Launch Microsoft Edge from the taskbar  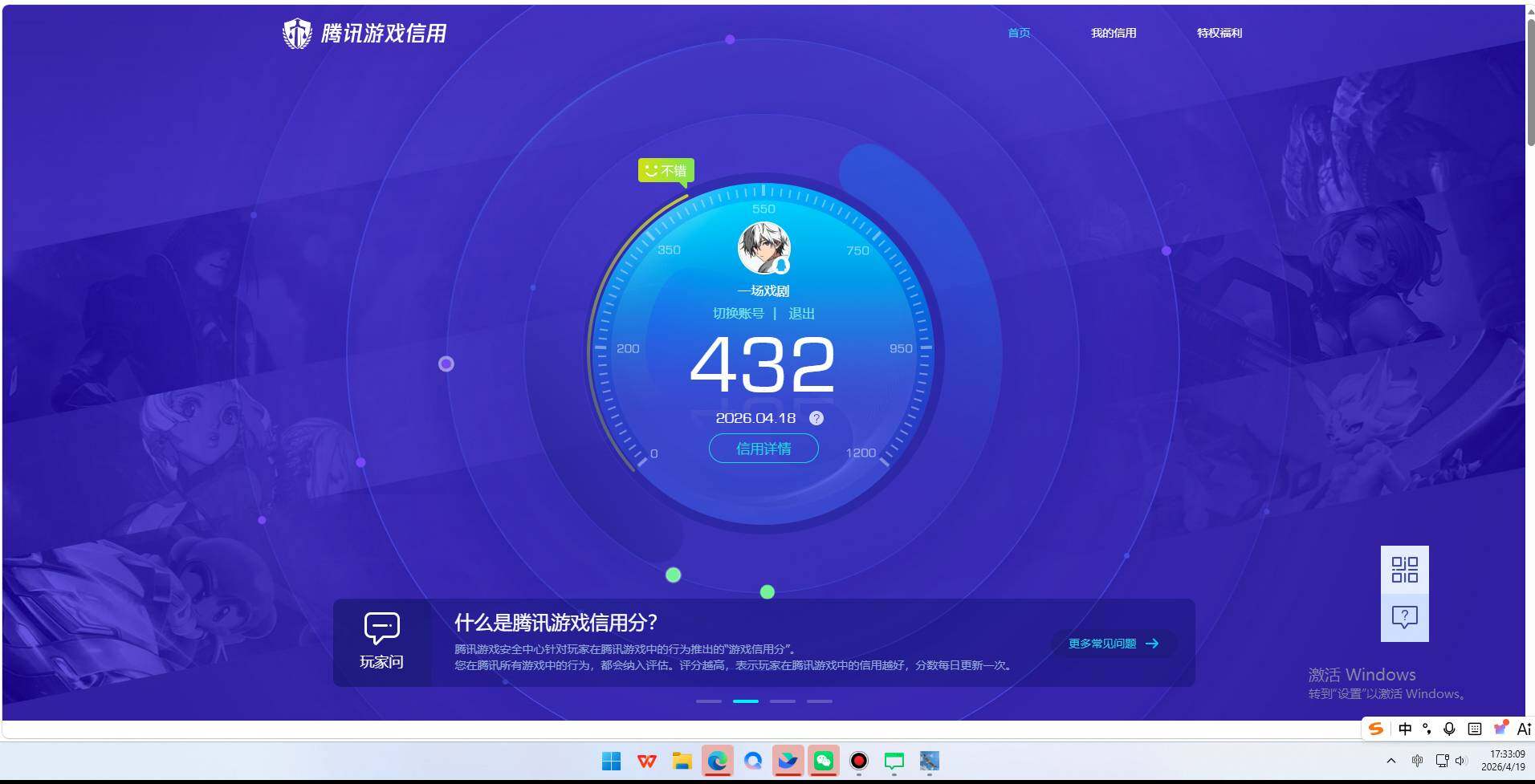(717, 761)
